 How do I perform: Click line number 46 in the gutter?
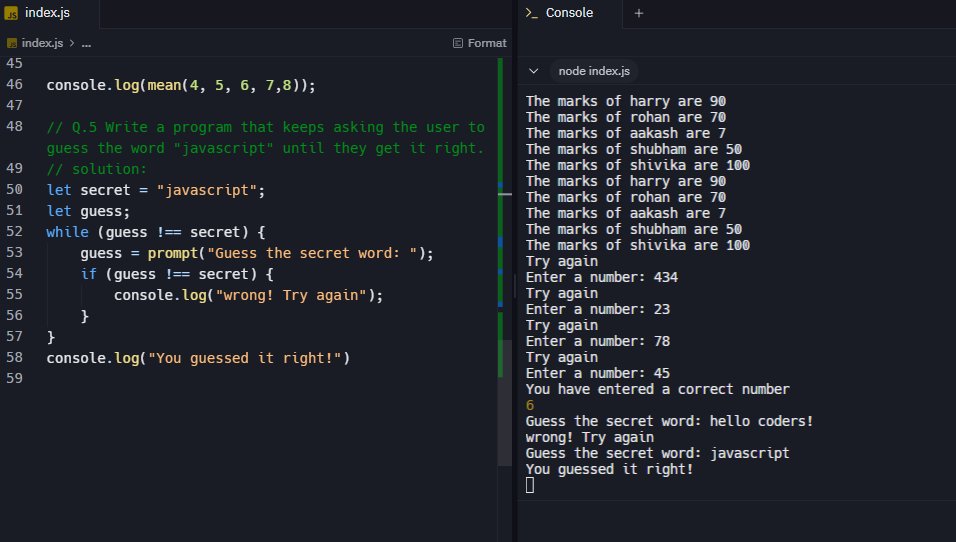click(14, 84)
